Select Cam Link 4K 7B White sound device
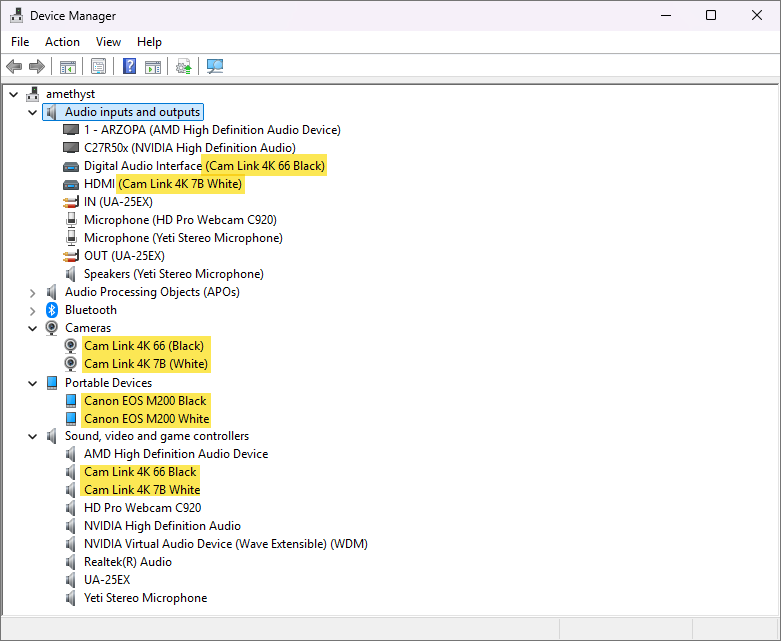Screen dimensions: 781x641 click(142, 490)
